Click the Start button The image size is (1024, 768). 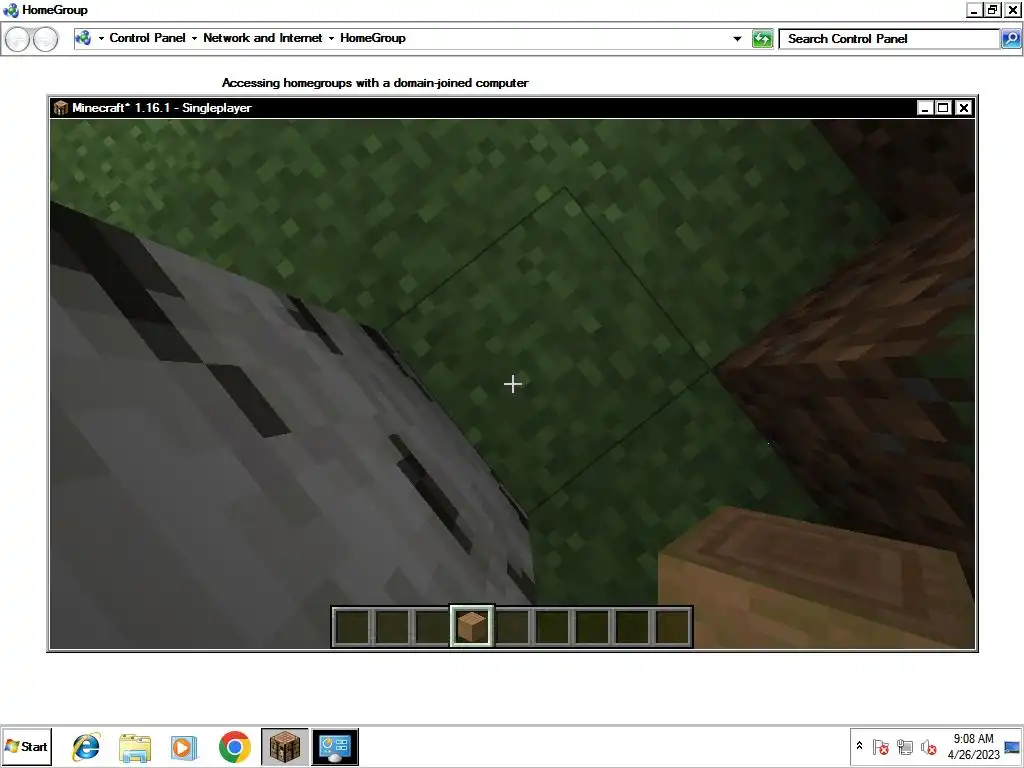coord(26,746)
